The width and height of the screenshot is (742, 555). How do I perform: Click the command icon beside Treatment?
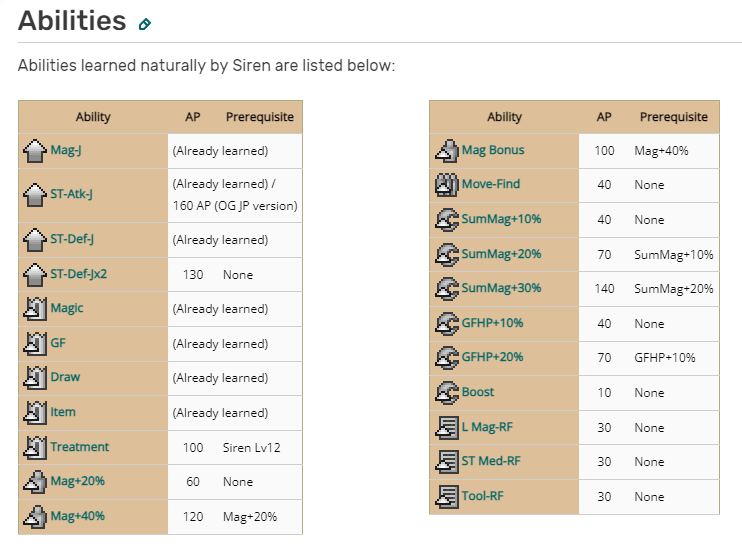pyautogui.click(x=35, y=447)
